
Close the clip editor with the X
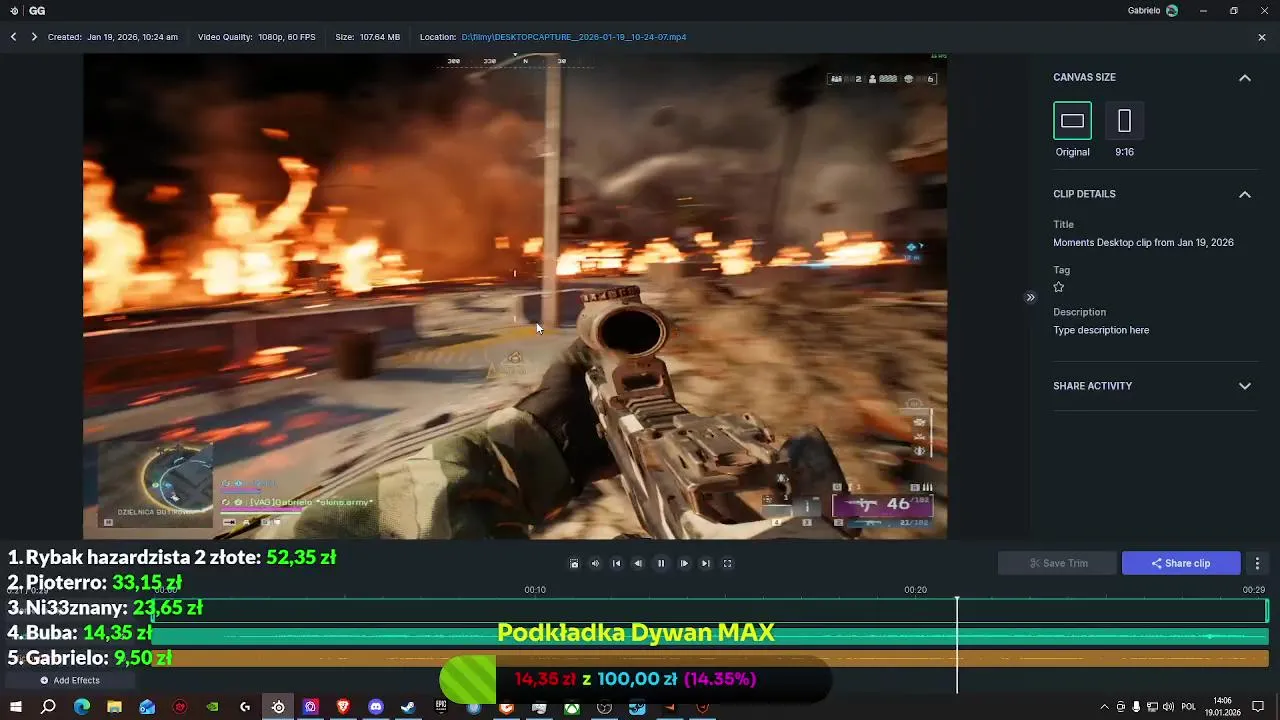click(1262, 37)
